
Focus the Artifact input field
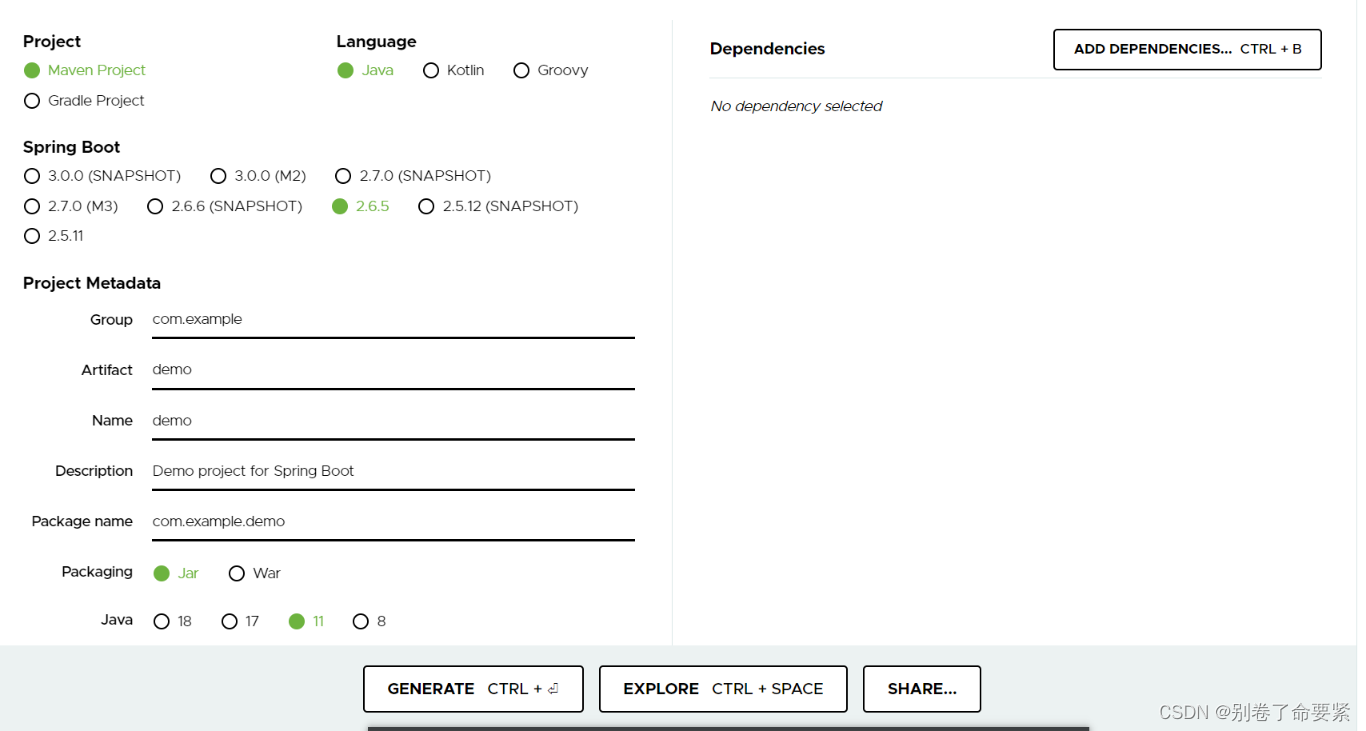[x=393, y=370]
